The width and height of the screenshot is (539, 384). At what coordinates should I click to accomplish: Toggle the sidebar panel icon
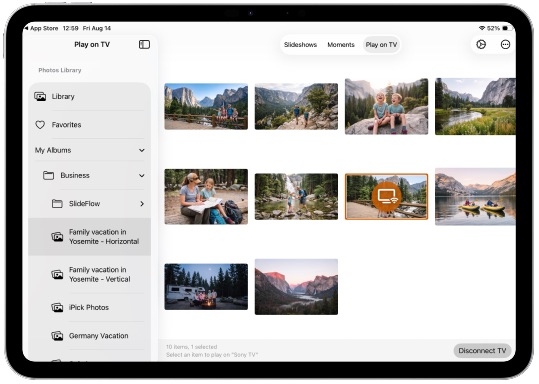click(144, 44)
